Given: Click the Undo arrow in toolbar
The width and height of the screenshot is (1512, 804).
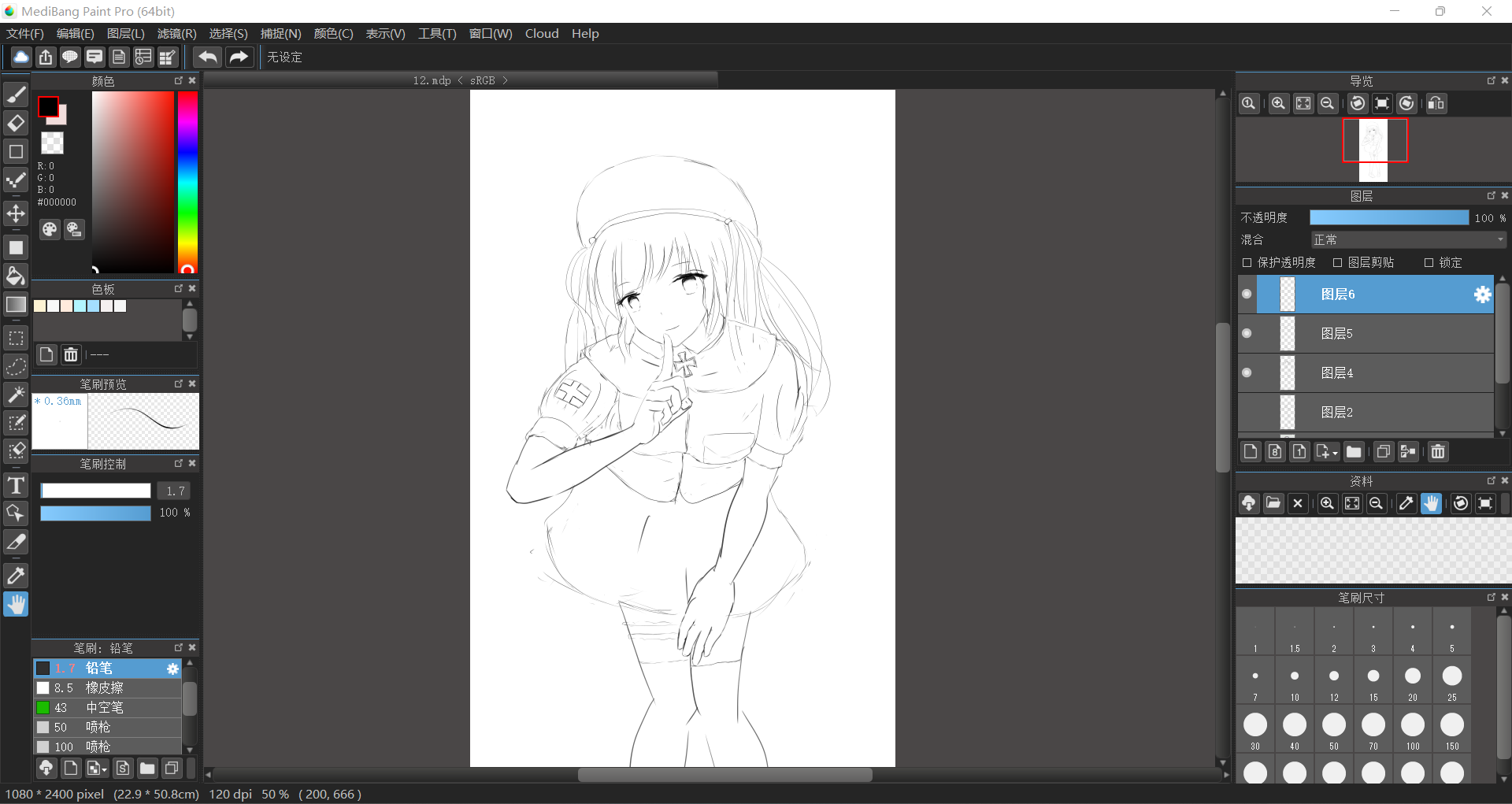Looking at the screenshot, I should (x=208, y=57).
